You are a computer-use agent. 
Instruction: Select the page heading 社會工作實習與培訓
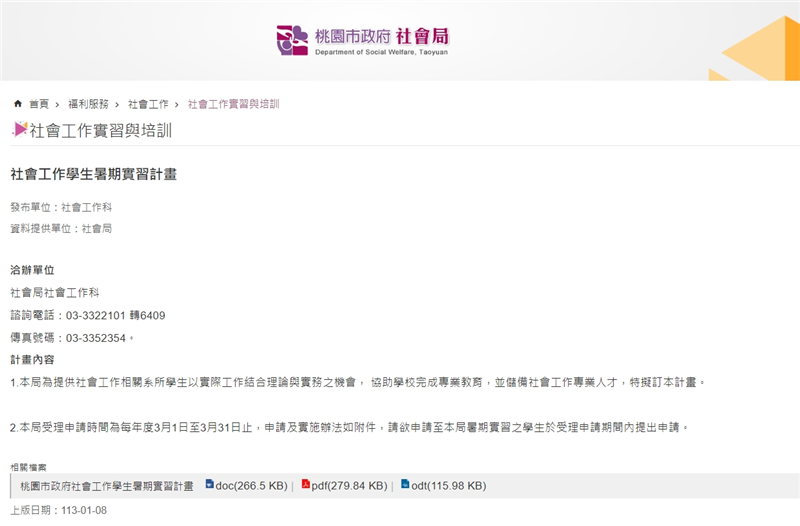[x=101, y=131]
